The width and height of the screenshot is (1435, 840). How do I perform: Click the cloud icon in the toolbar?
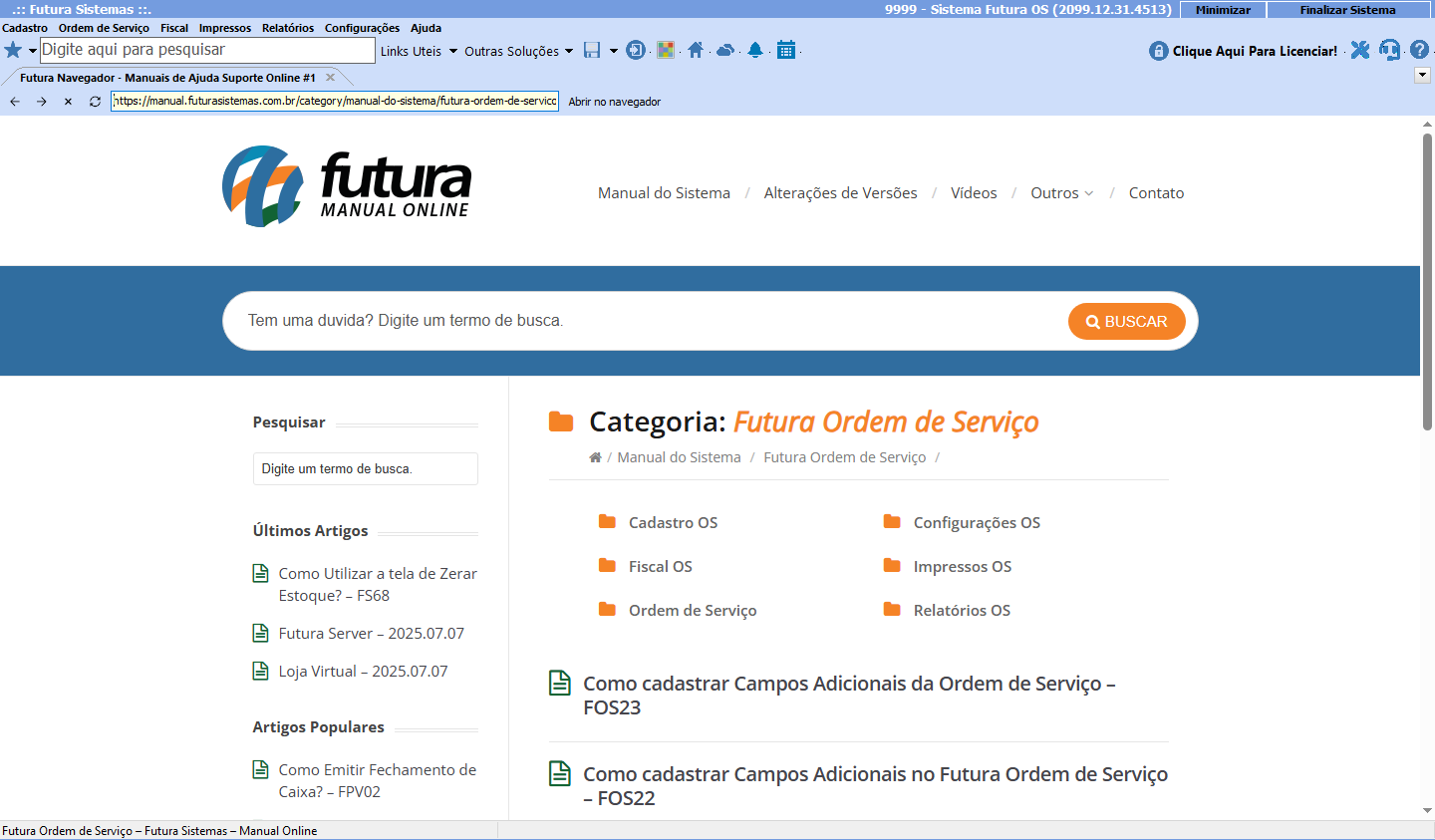point(725,50)
